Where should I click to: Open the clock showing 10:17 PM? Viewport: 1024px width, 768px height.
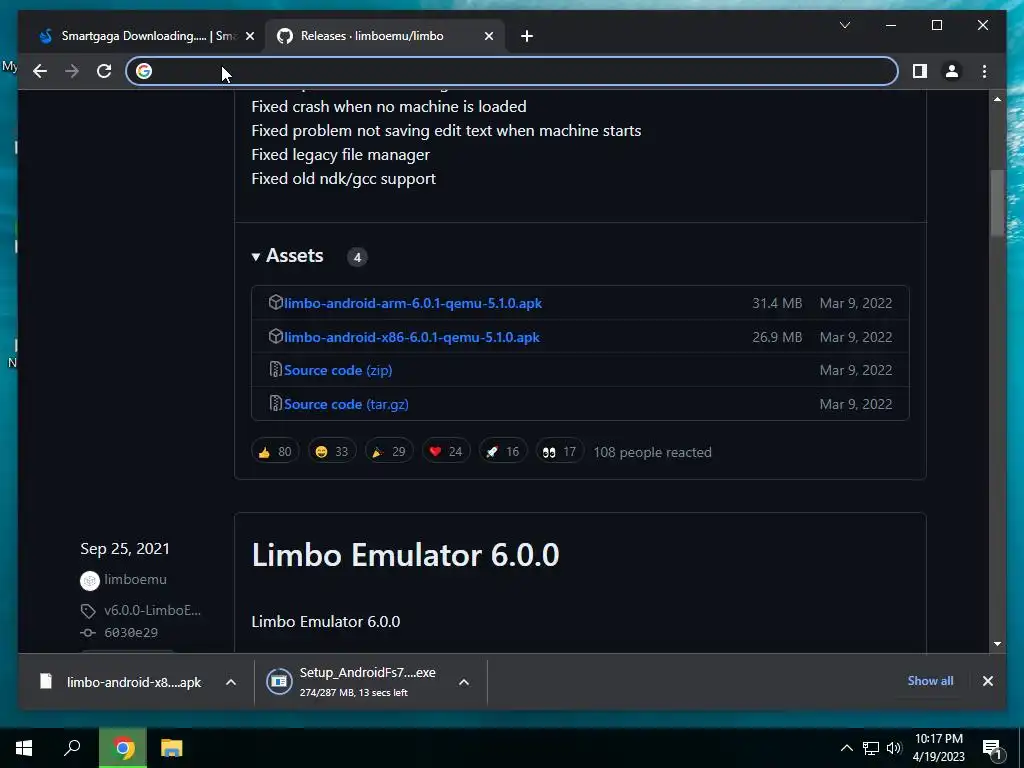[938, 748]
